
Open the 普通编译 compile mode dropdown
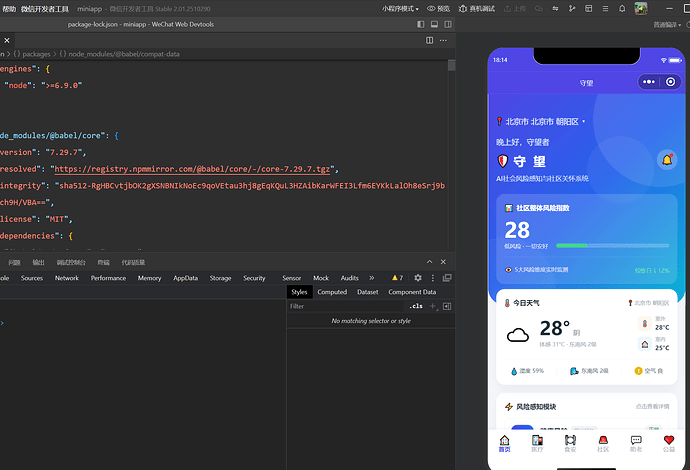(667, 25)
